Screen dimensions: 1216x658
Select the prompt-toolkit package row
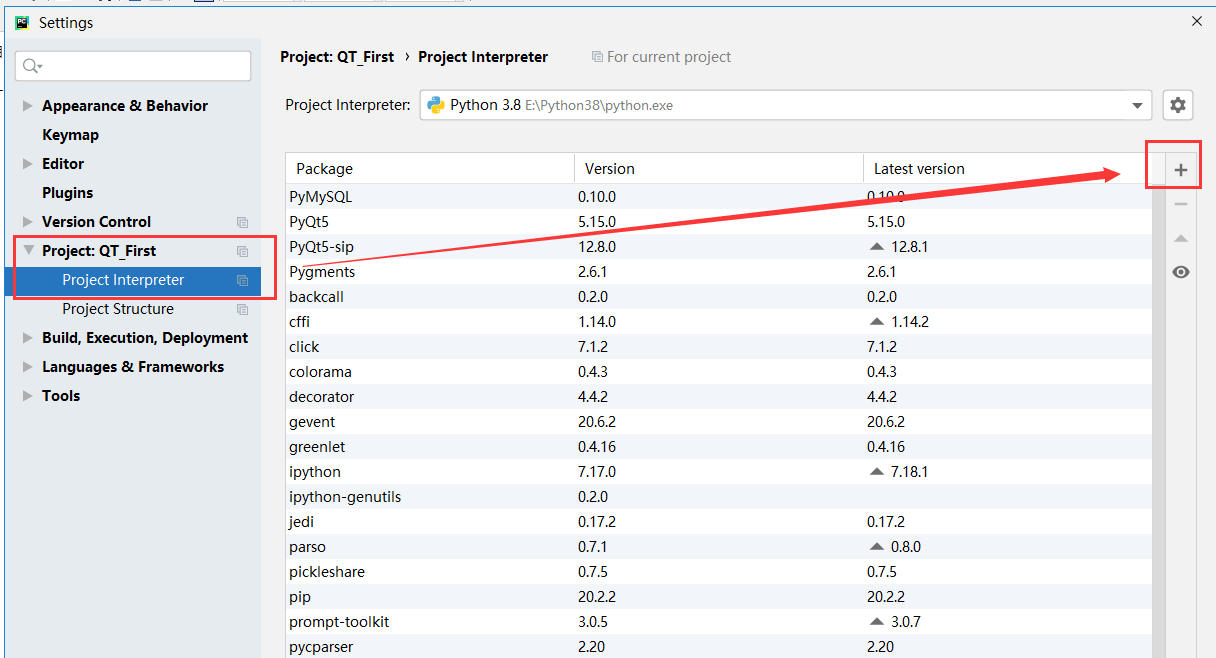coord(718,622)
